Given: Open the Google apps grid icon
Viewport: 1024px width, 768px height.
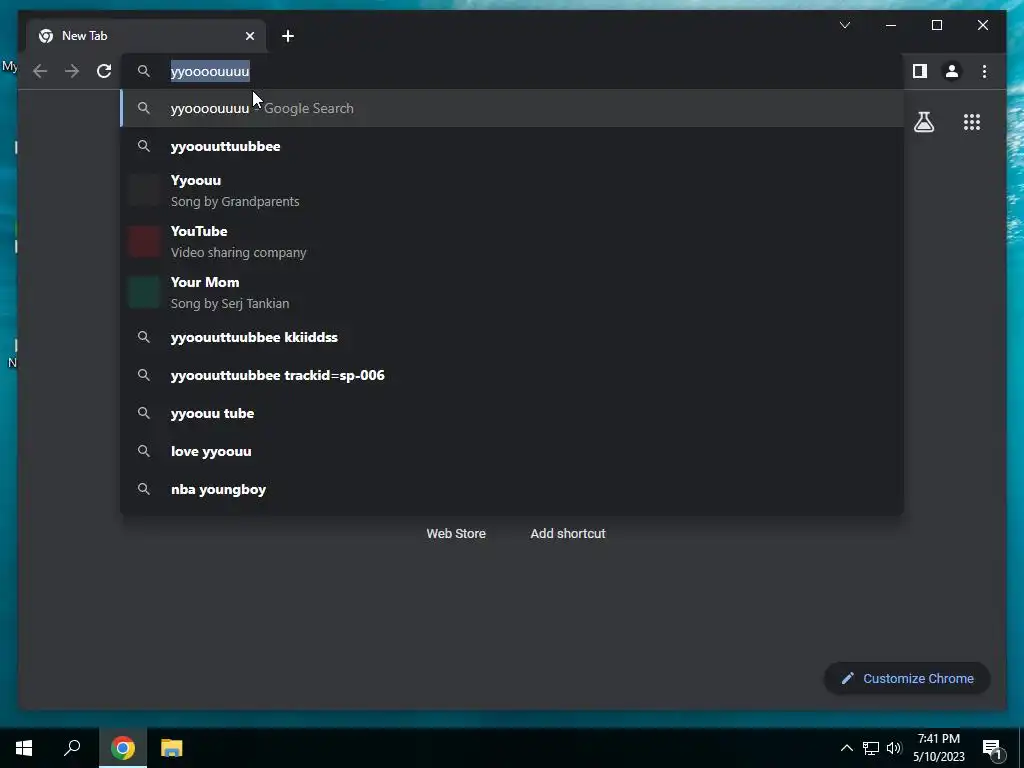Looking at the screenshot, I should coord(972,122).
